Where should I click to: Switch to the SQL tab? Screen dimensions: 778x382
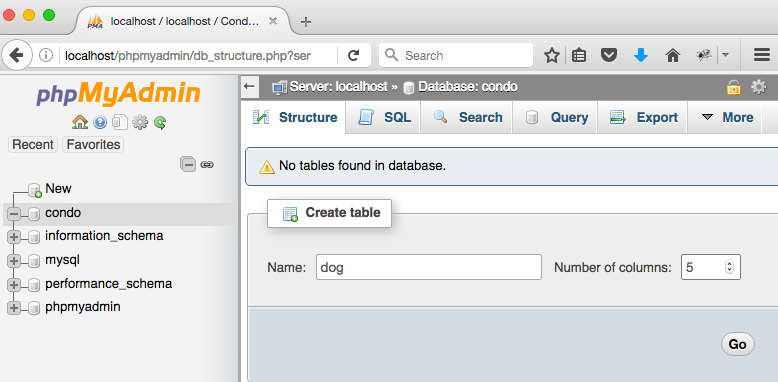coord(384,118)
